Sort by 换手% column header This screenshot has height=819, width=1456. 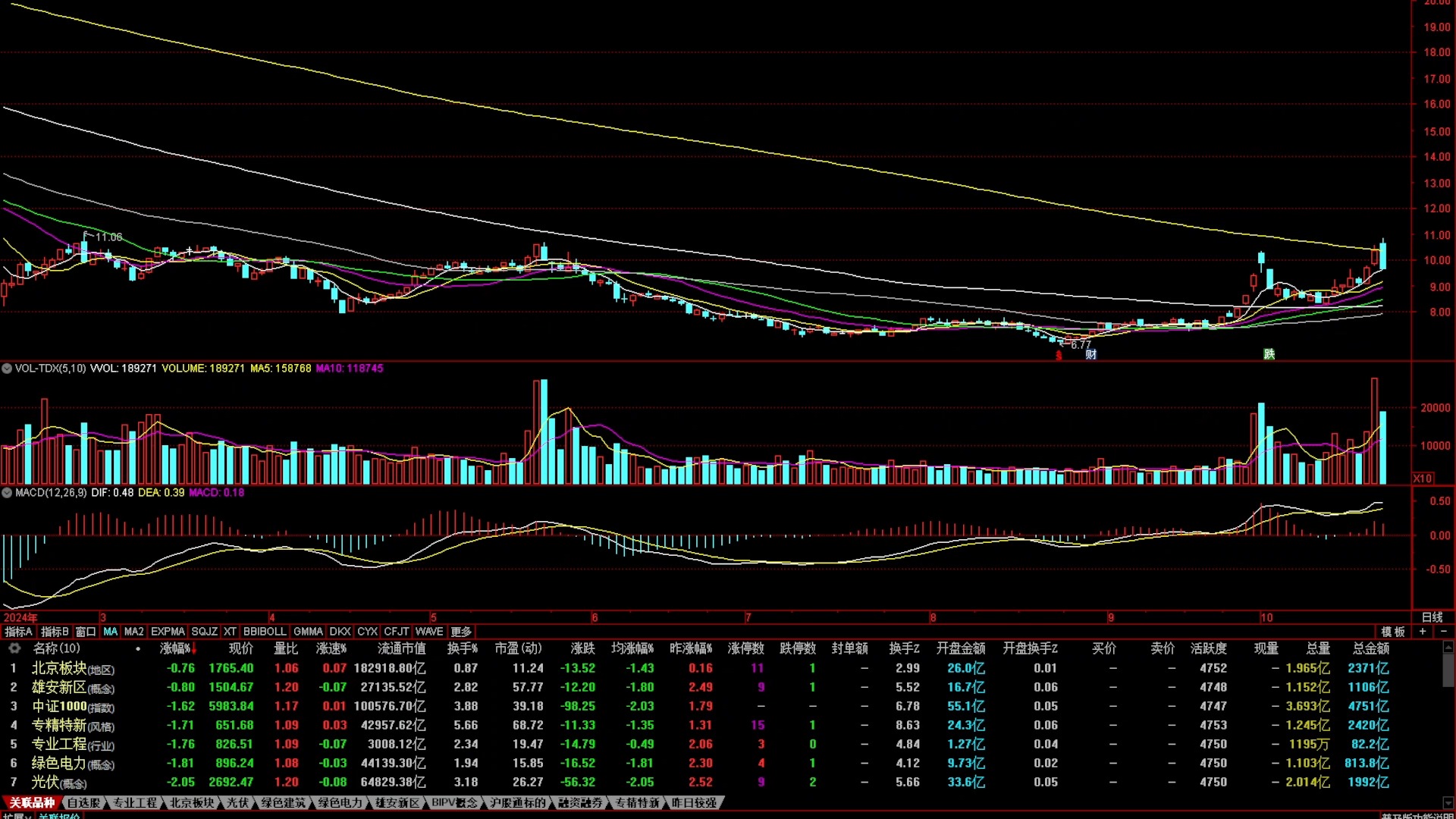[x=463, y=648]
